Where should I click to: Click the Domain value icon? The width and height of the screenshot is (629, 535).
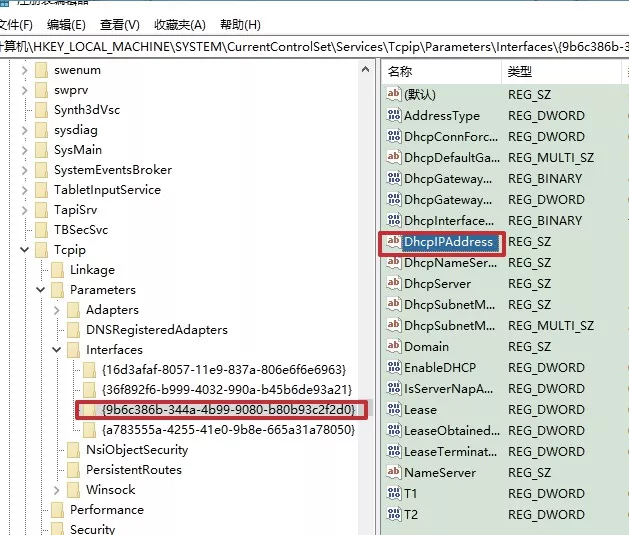(393, 347)
